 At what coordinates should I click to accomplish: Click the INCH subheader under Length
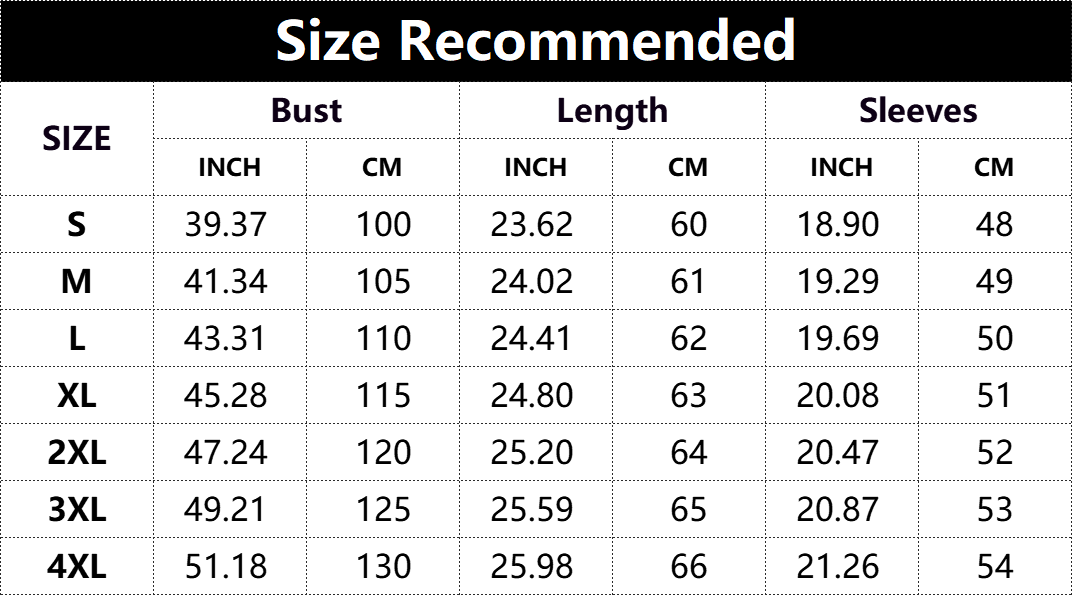point(535,167)
